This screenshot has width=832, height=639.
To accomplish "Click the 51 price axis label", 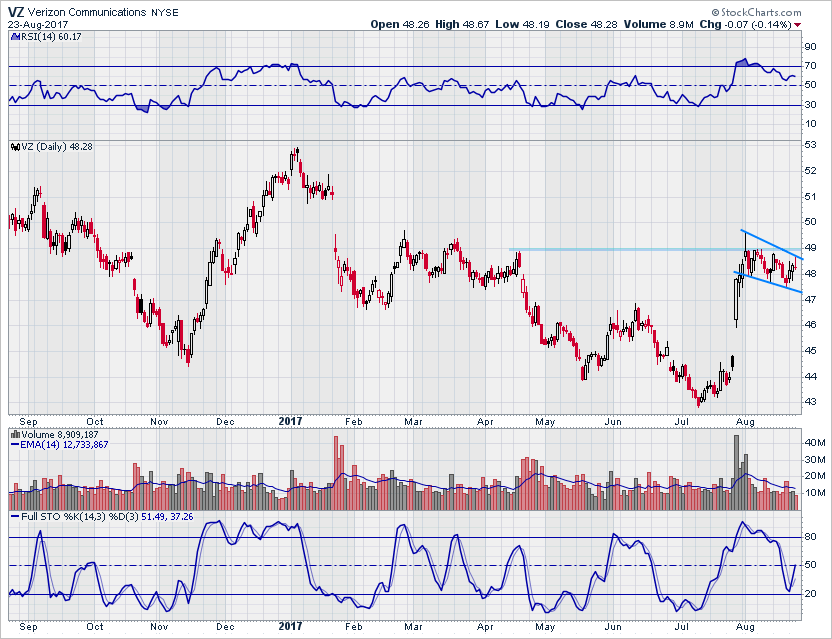I will click(x=810, y=196).
